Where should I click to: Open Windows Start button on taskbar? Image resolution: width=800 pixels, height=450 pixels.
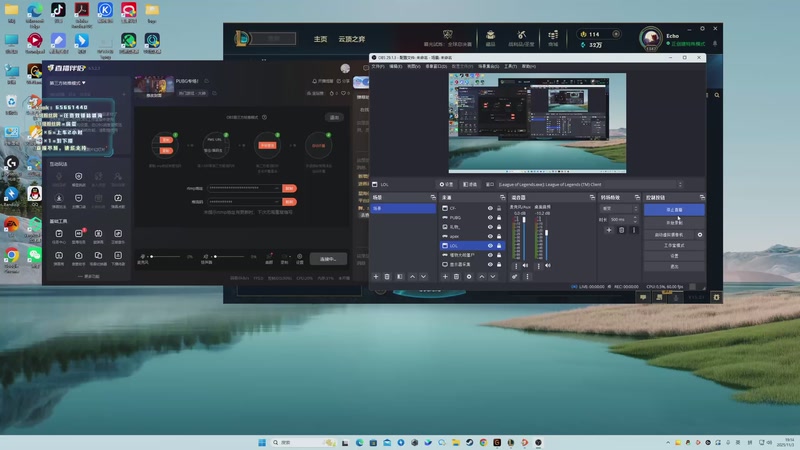[262, 442]
